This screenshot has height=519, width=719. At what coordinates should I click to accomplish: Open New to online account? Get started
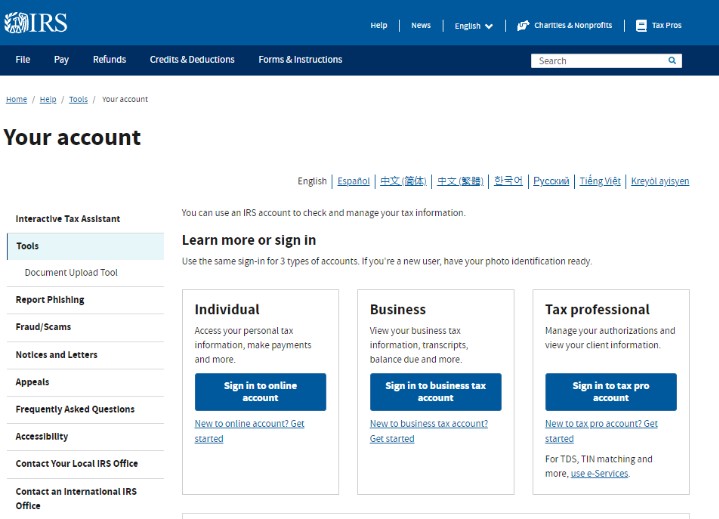[249, 431]
